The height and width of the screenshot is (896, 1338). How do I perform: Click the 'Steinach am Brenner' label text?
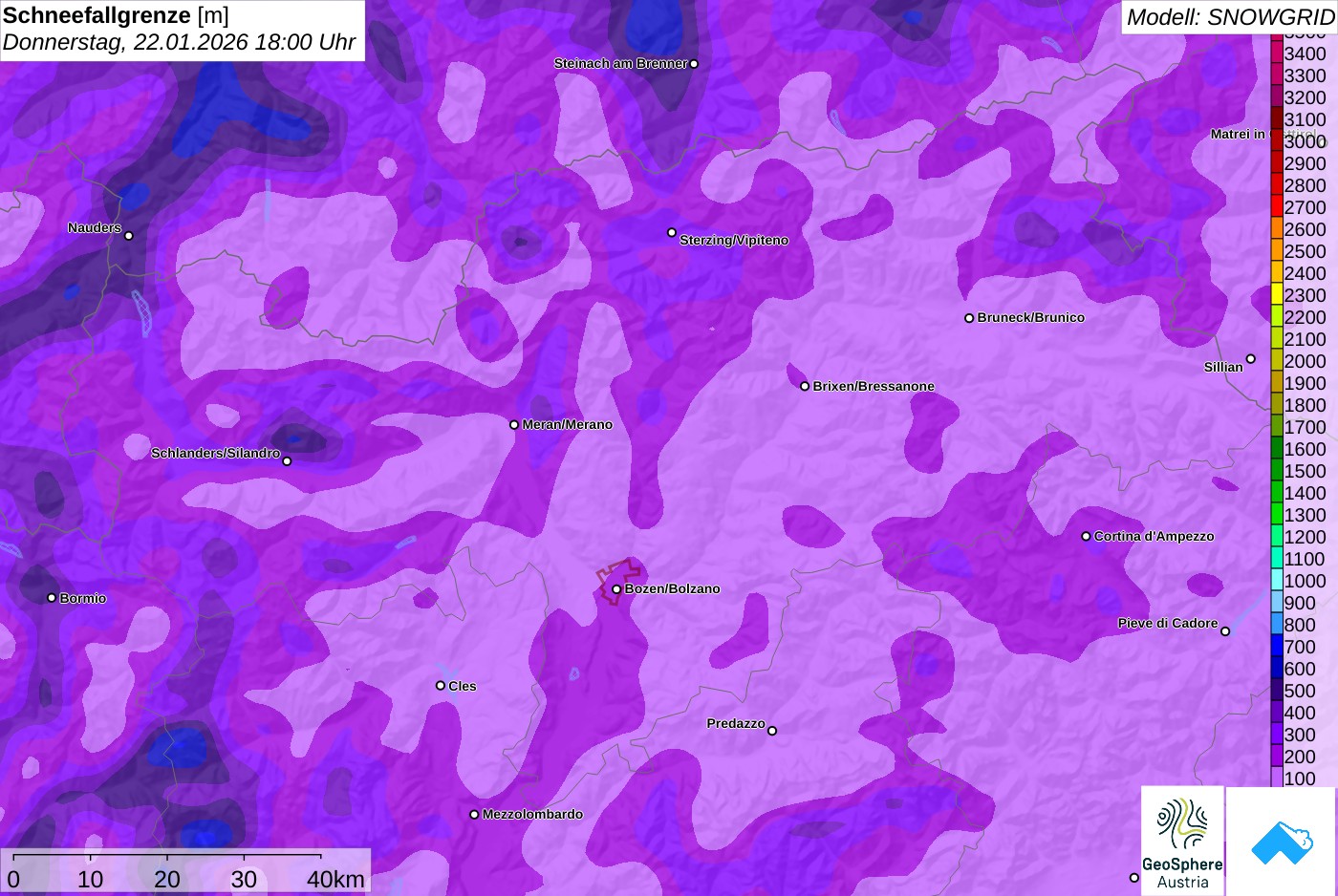[x=621, y=63]
